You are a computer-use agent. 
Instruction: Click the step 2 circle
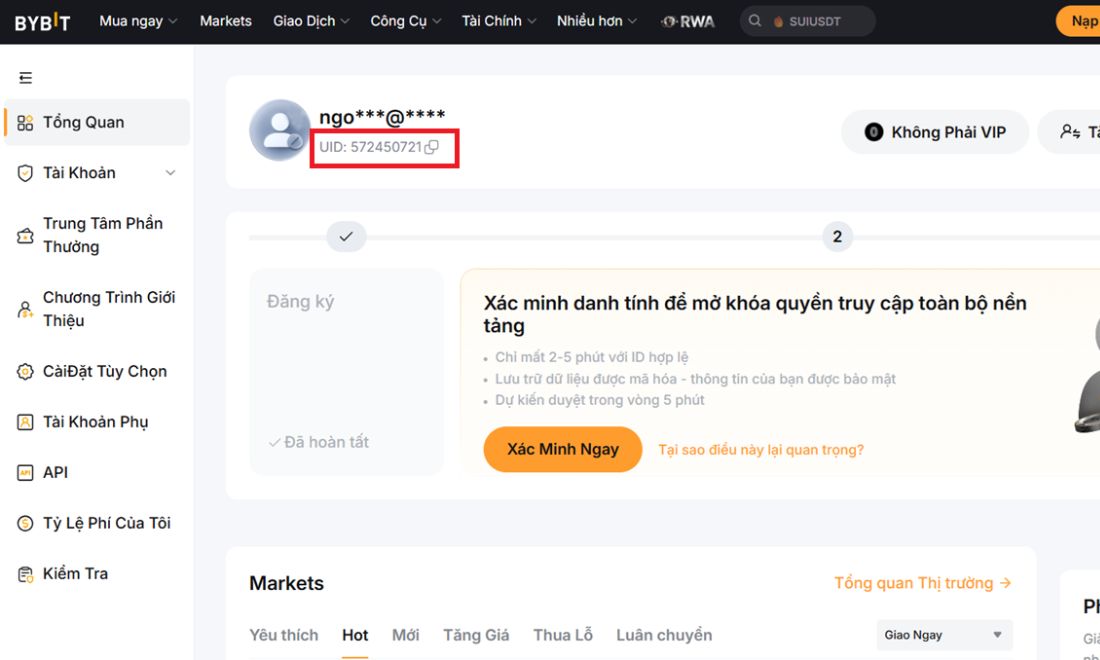[x=837, y=236]
